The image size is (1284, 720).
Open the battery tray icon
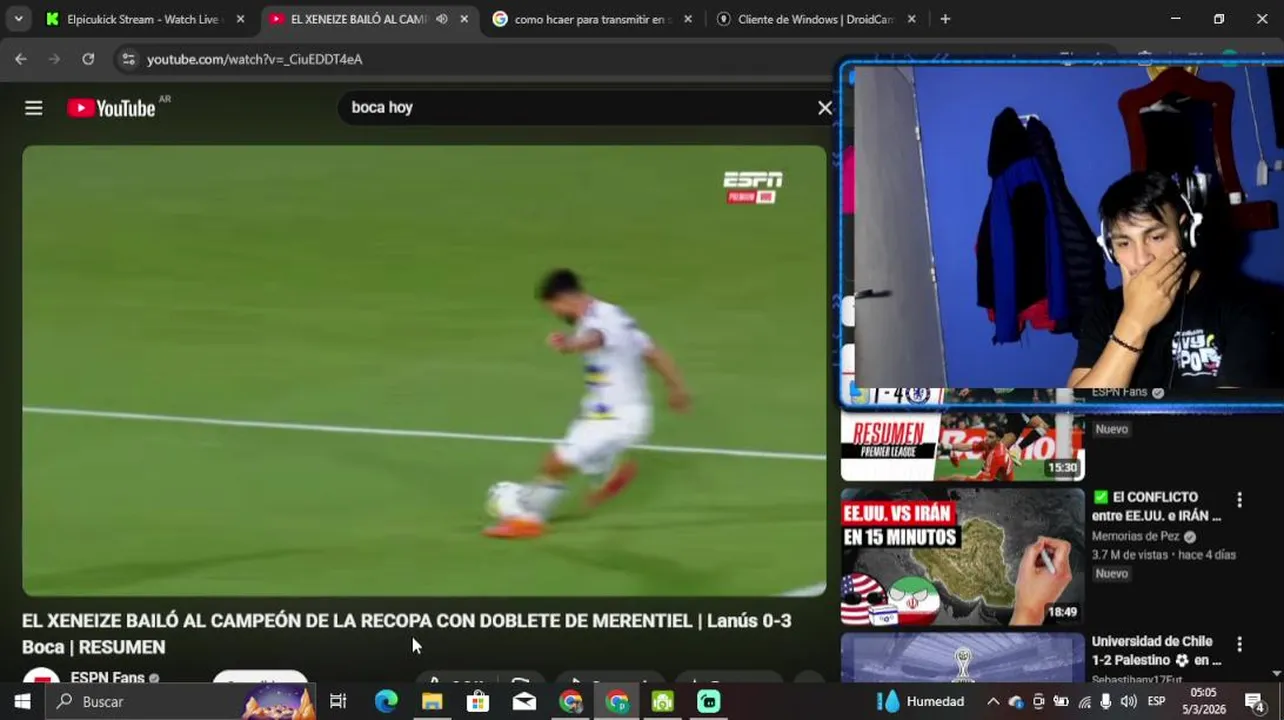(x=1061, y=702)
